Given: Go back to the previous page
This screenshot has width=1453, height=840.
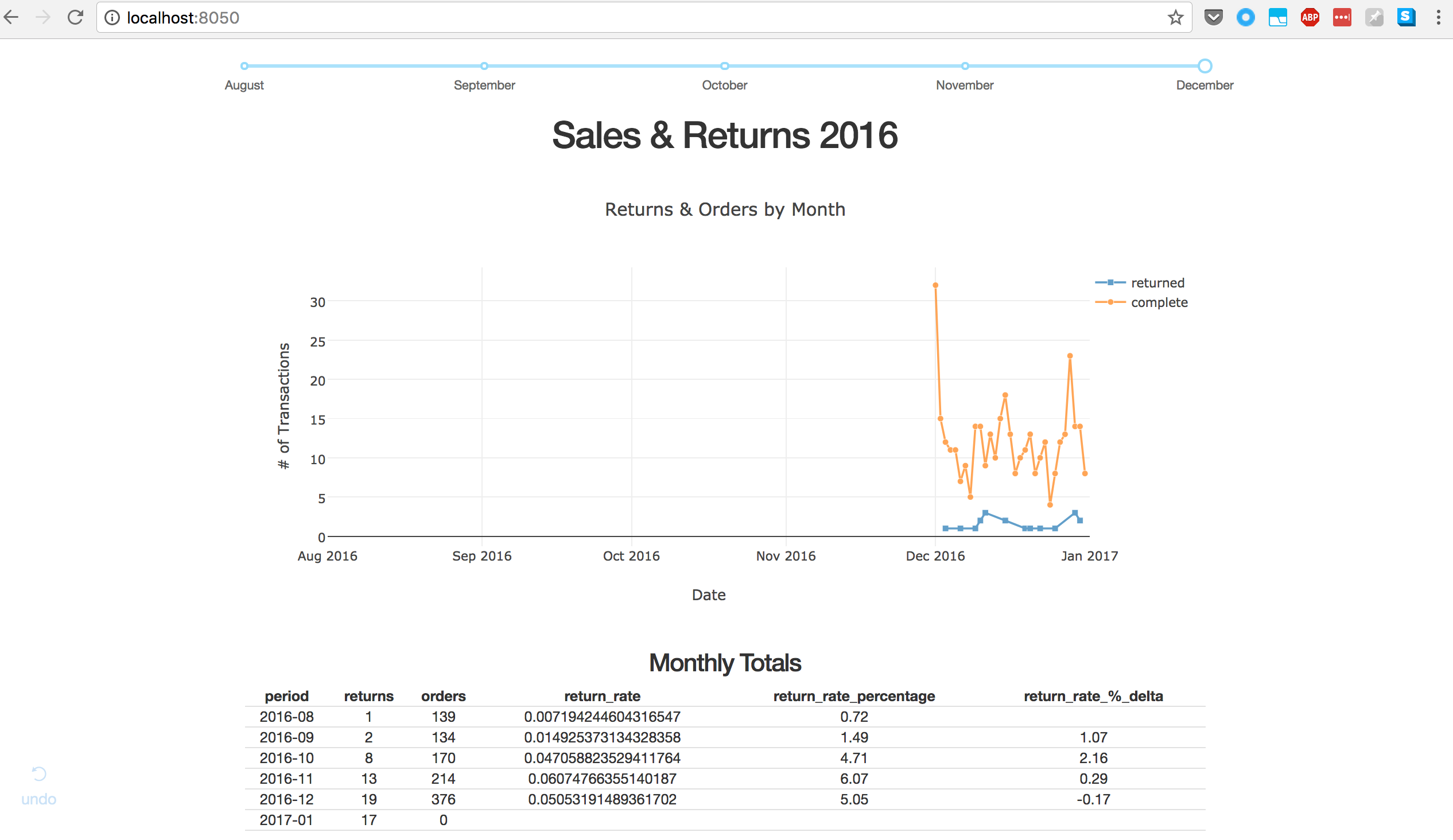Looking at the screenshot, I should 11,17.
